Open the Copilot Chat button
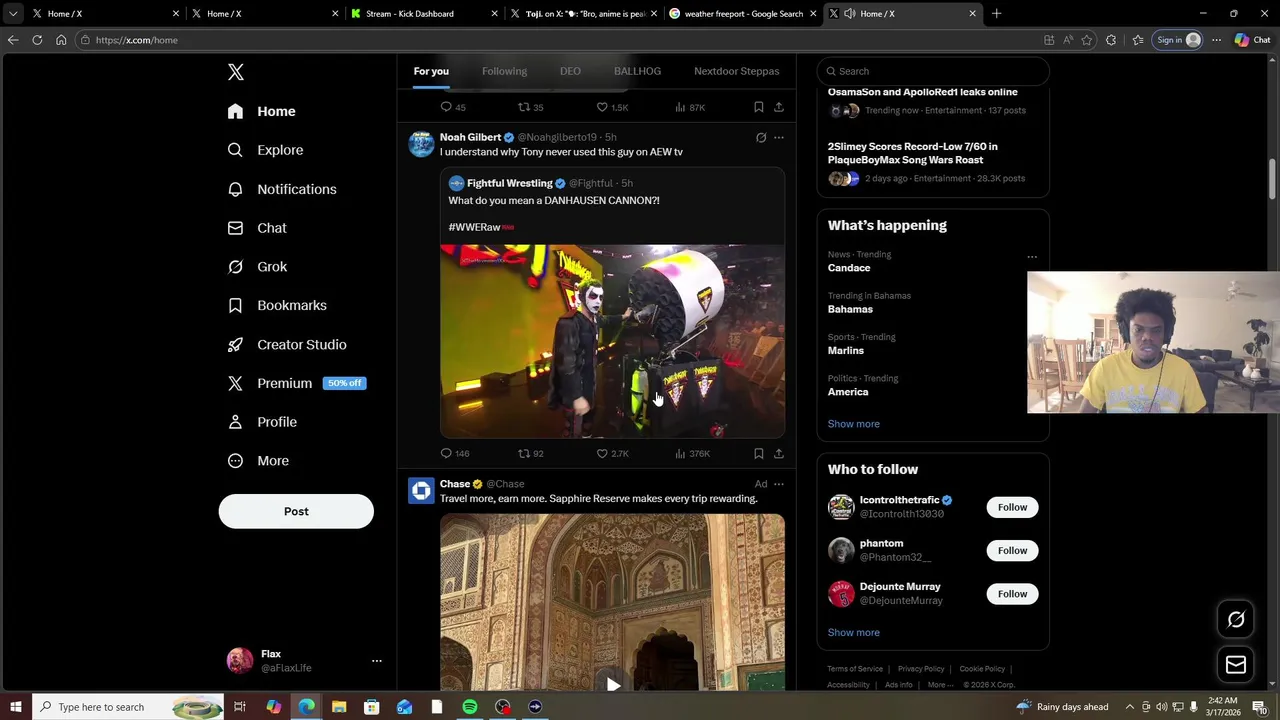 [1252, 40]
